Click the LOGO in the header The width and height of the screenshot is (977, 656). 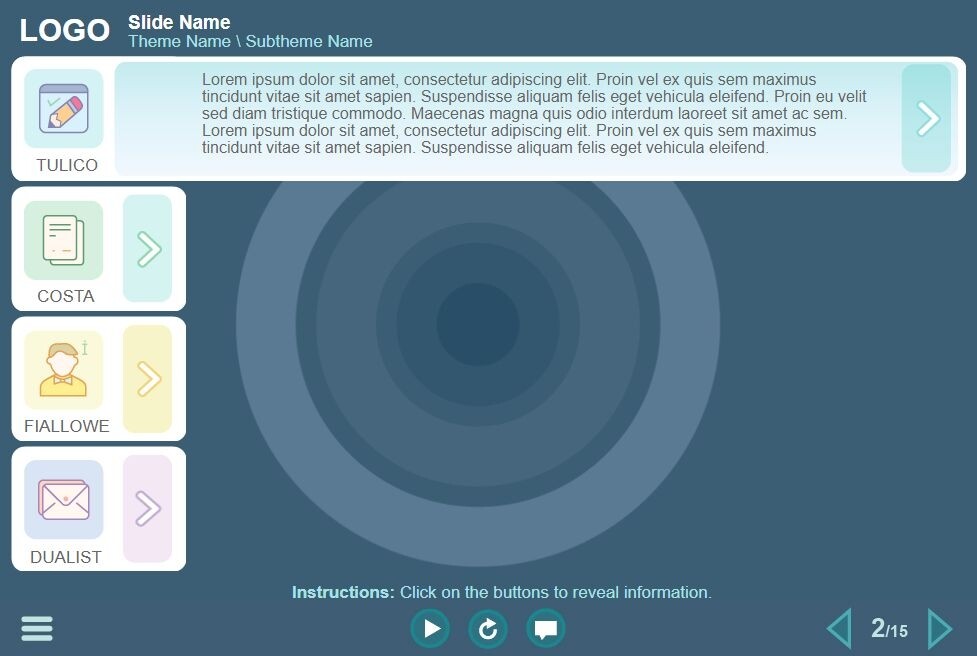[x=64, y=31]
